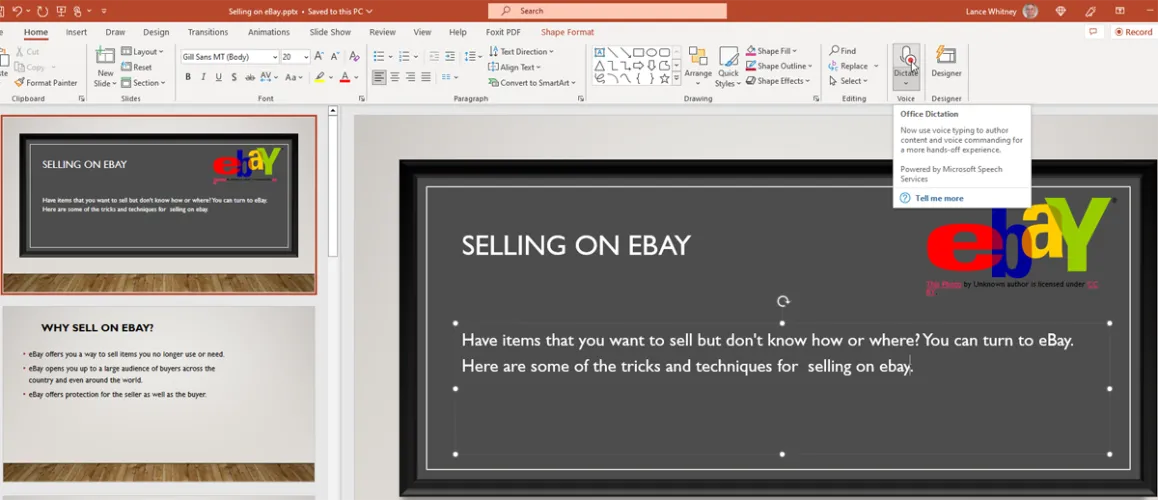Click the Format Painter tool
1158x500 pixels.
coord(46,83)
